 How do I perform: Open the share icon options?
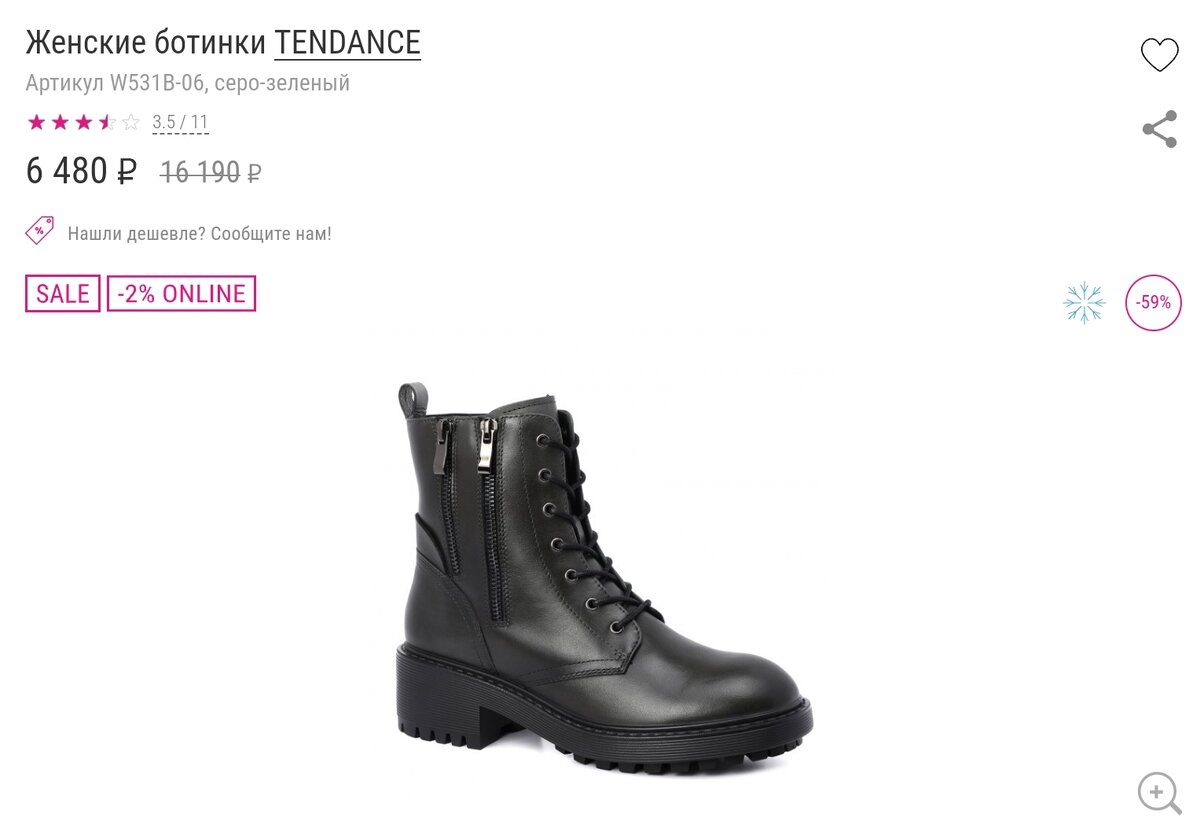1159,129
